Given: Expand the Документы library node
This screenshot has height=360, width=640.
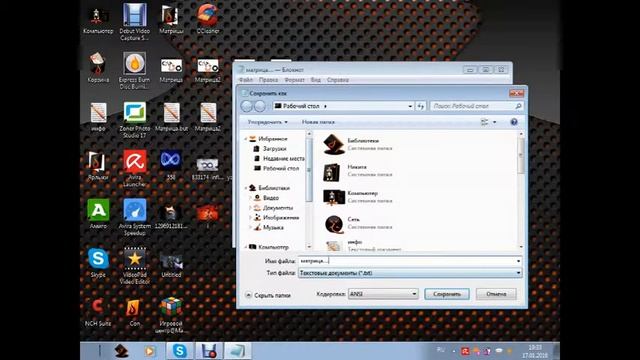Looking at the screenshot, I should pyautogui.click(x=250, y=208).
